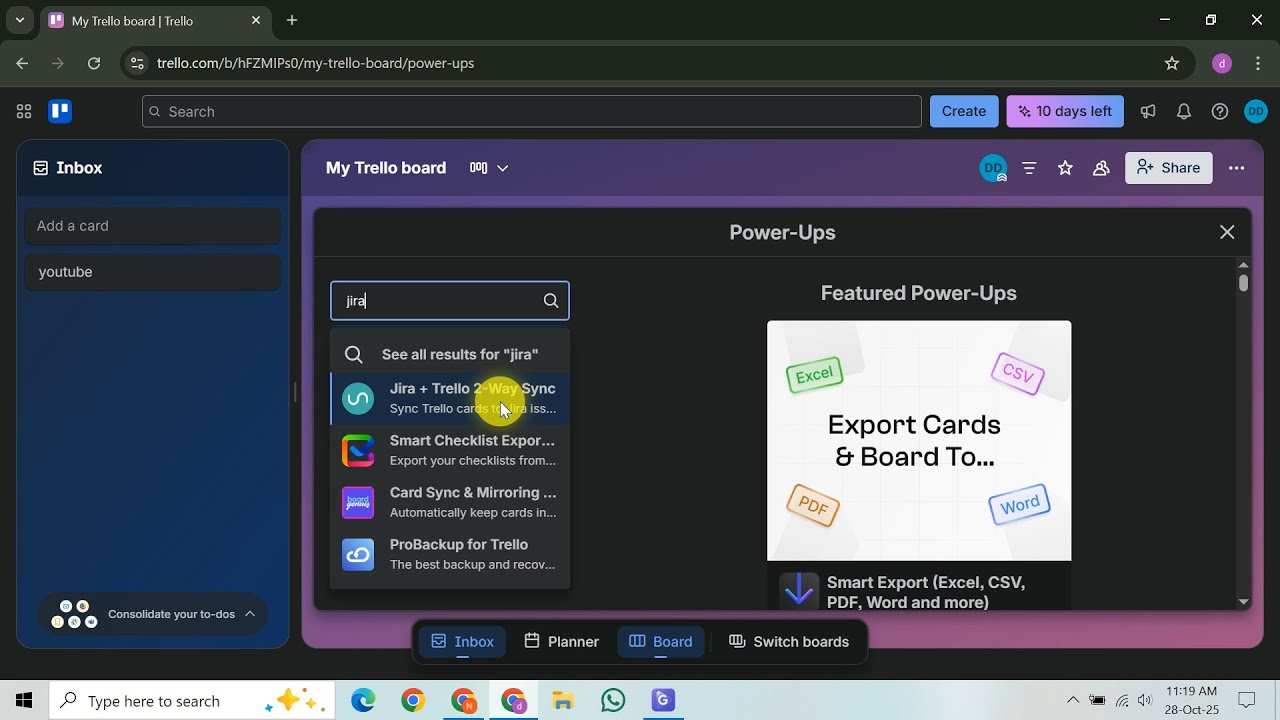Click the ProBackup for Trello icon
This screenshot has height=720, width=1280.
[358, 554]
